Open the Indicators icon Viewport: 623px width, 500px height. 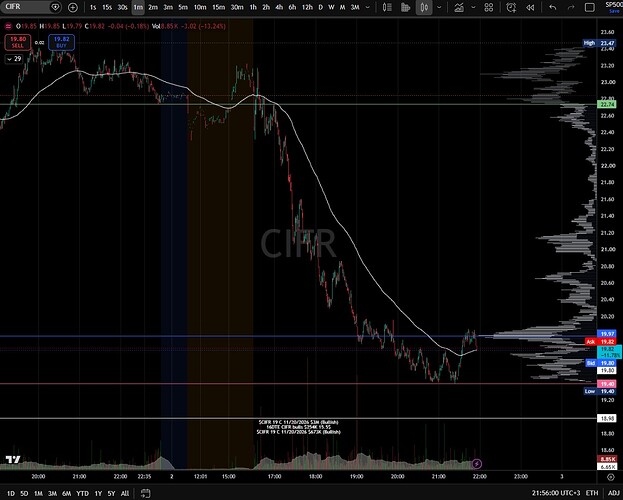tap(459, 7)
